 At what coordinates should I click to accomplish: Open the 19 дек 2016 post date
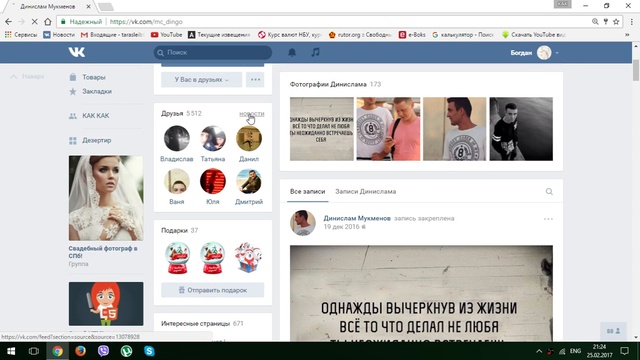342,227
